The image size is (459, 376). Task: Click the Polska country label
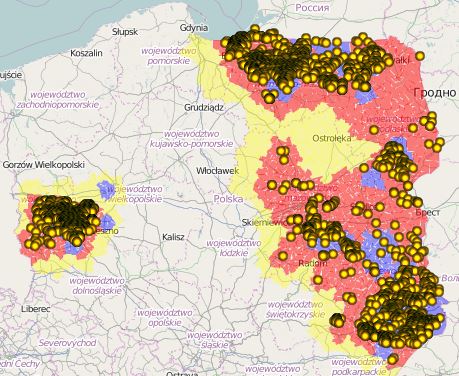pos(228,199)
